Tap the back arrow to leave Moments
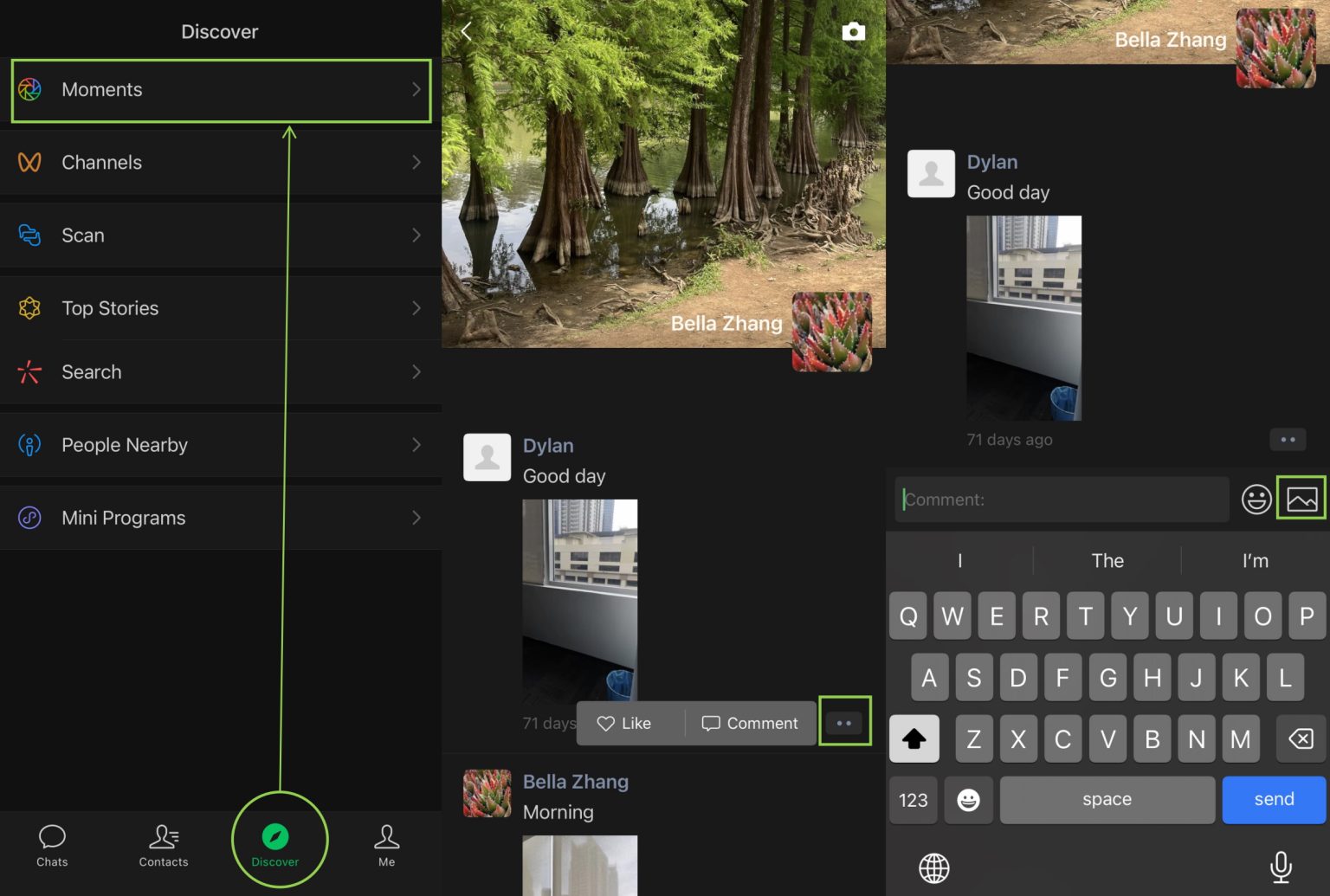 tap(466, 31)
